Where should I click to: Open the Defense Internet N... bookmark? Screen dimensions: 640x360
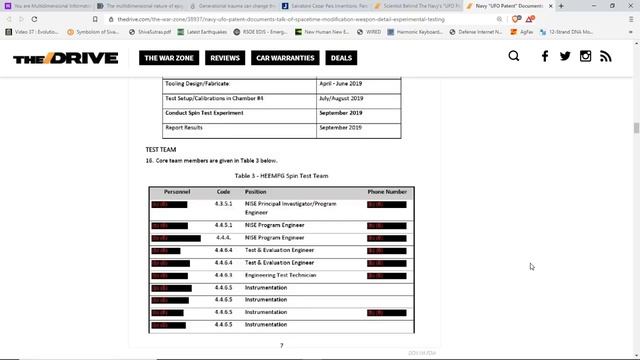(476, 32)
